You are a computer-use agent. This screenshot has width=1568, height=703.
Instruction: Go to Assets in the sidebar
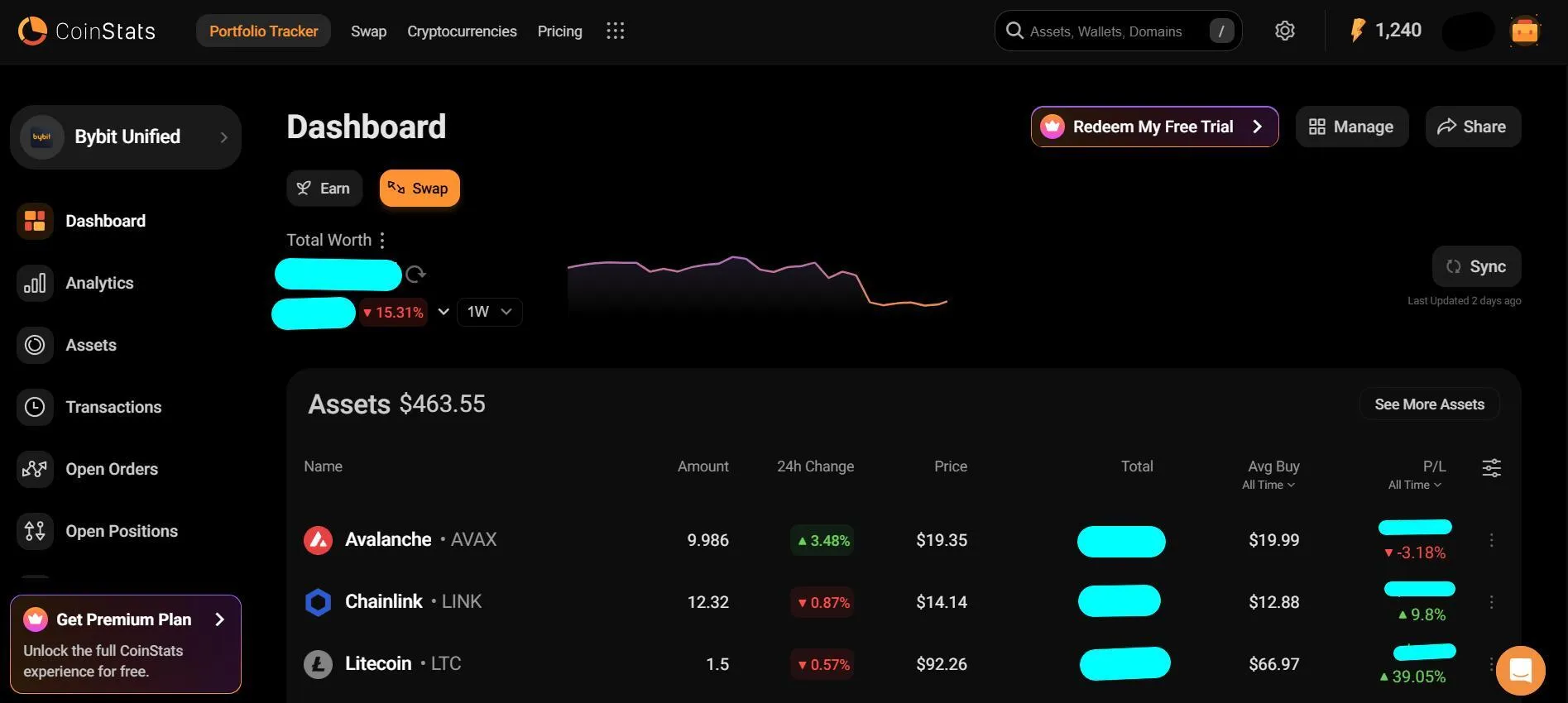point(91,345)
